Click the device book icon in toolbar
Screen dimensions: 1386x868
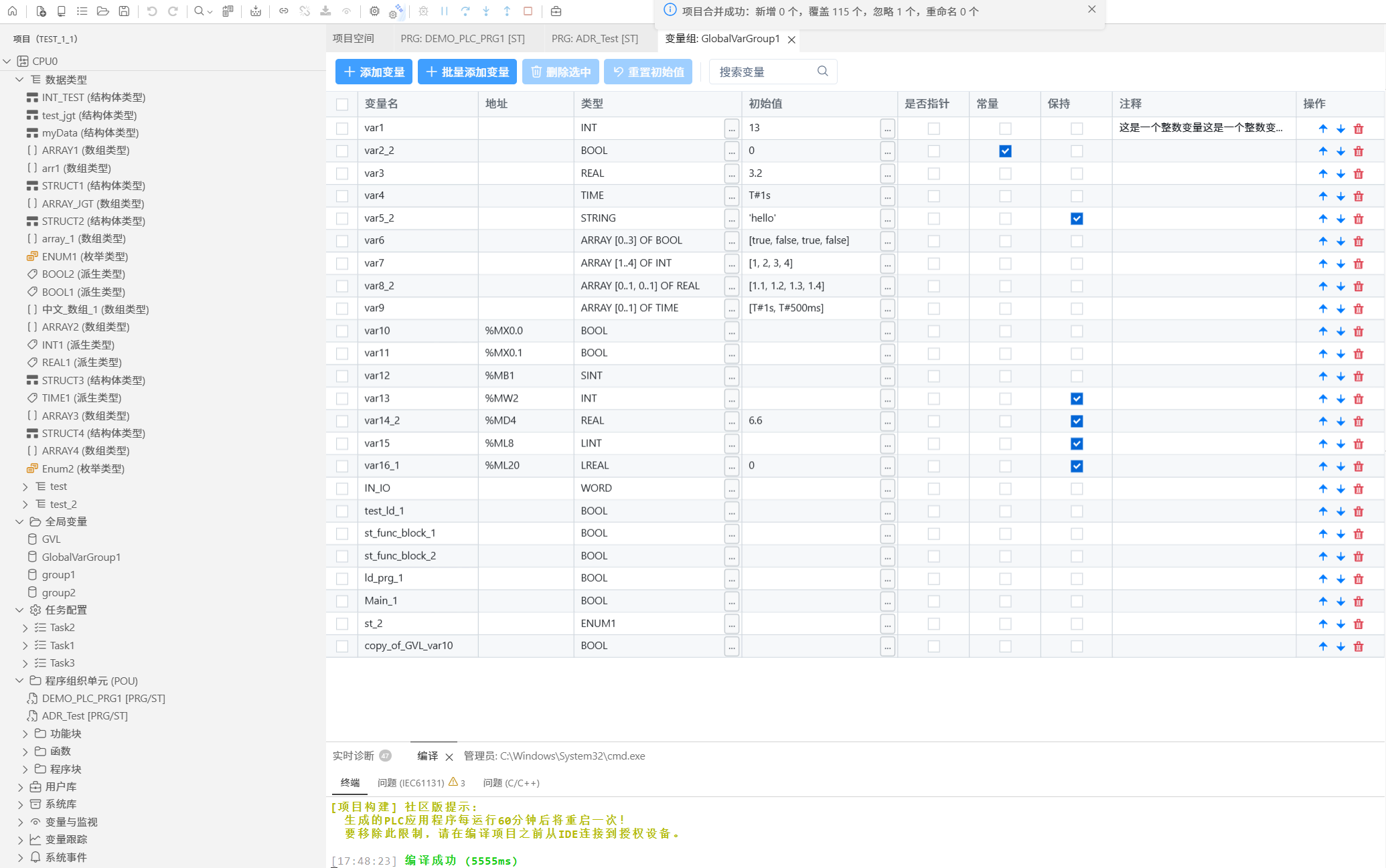click(62, 11)
